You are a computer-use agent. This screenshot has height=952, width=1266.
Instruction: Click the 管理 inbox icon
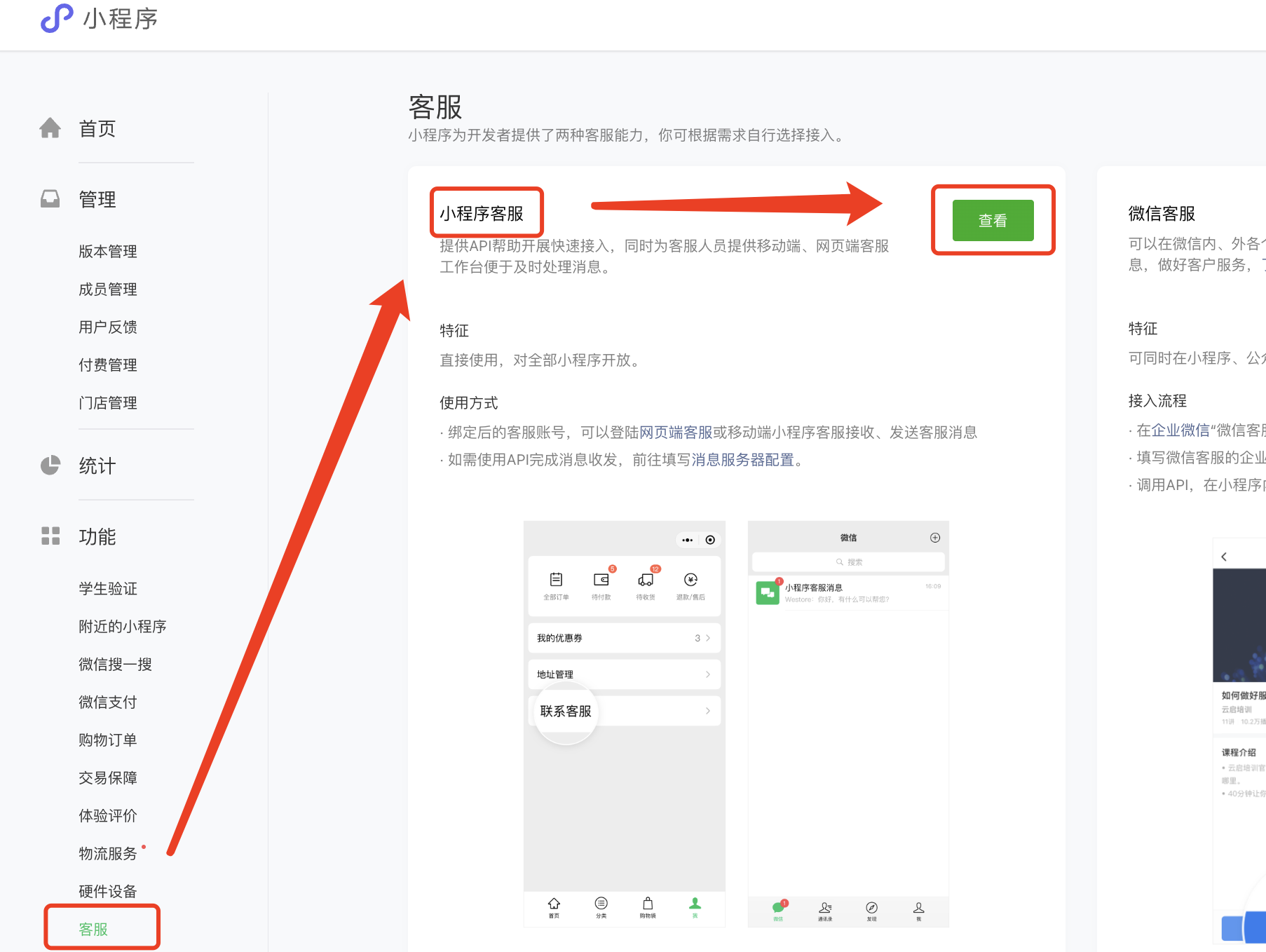click(x=50, y=199)
